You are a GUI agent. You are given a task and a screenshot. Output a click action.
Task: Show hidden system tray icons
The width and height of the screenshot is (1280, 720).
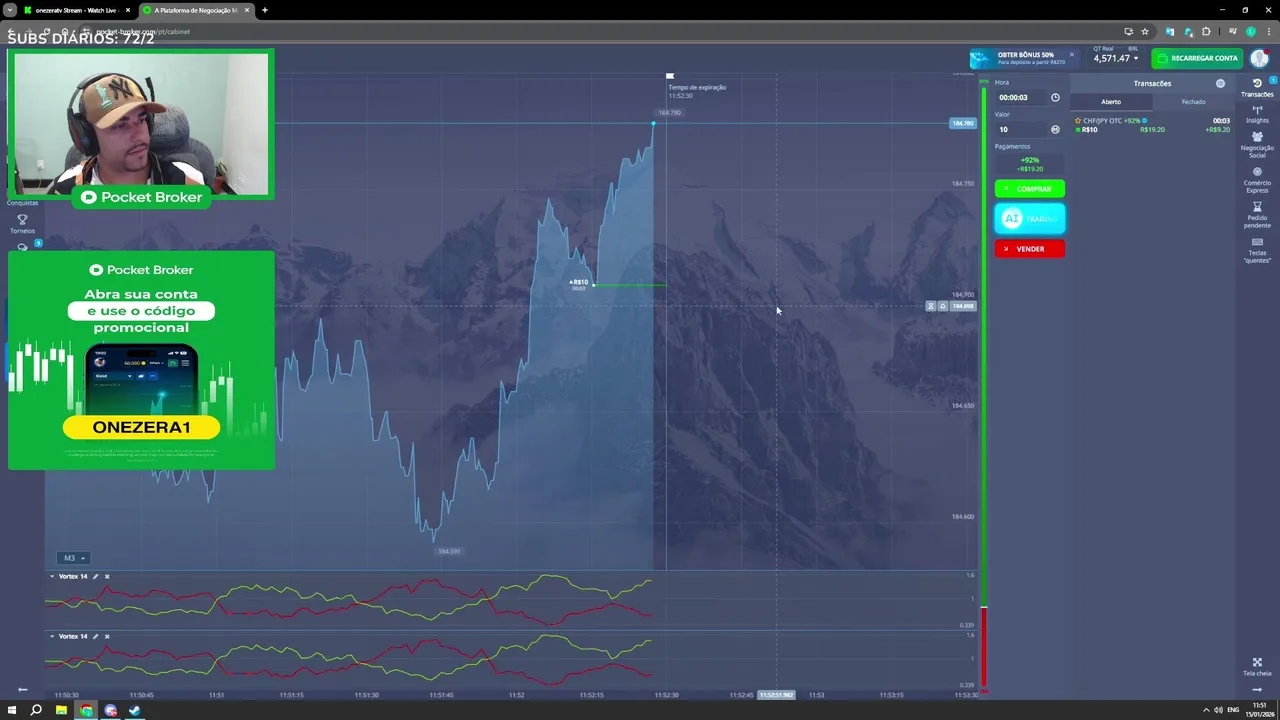click(1206, 710)
